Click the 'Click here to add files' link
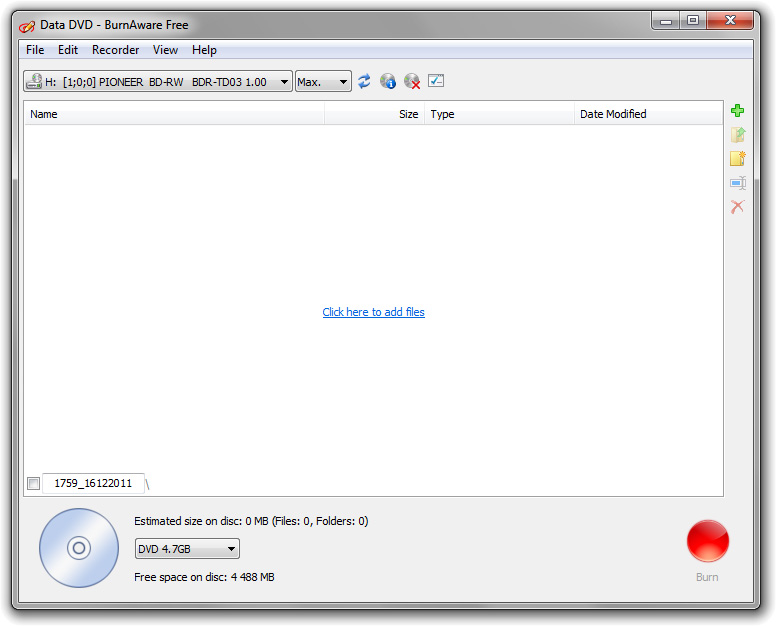 [374, 312]
